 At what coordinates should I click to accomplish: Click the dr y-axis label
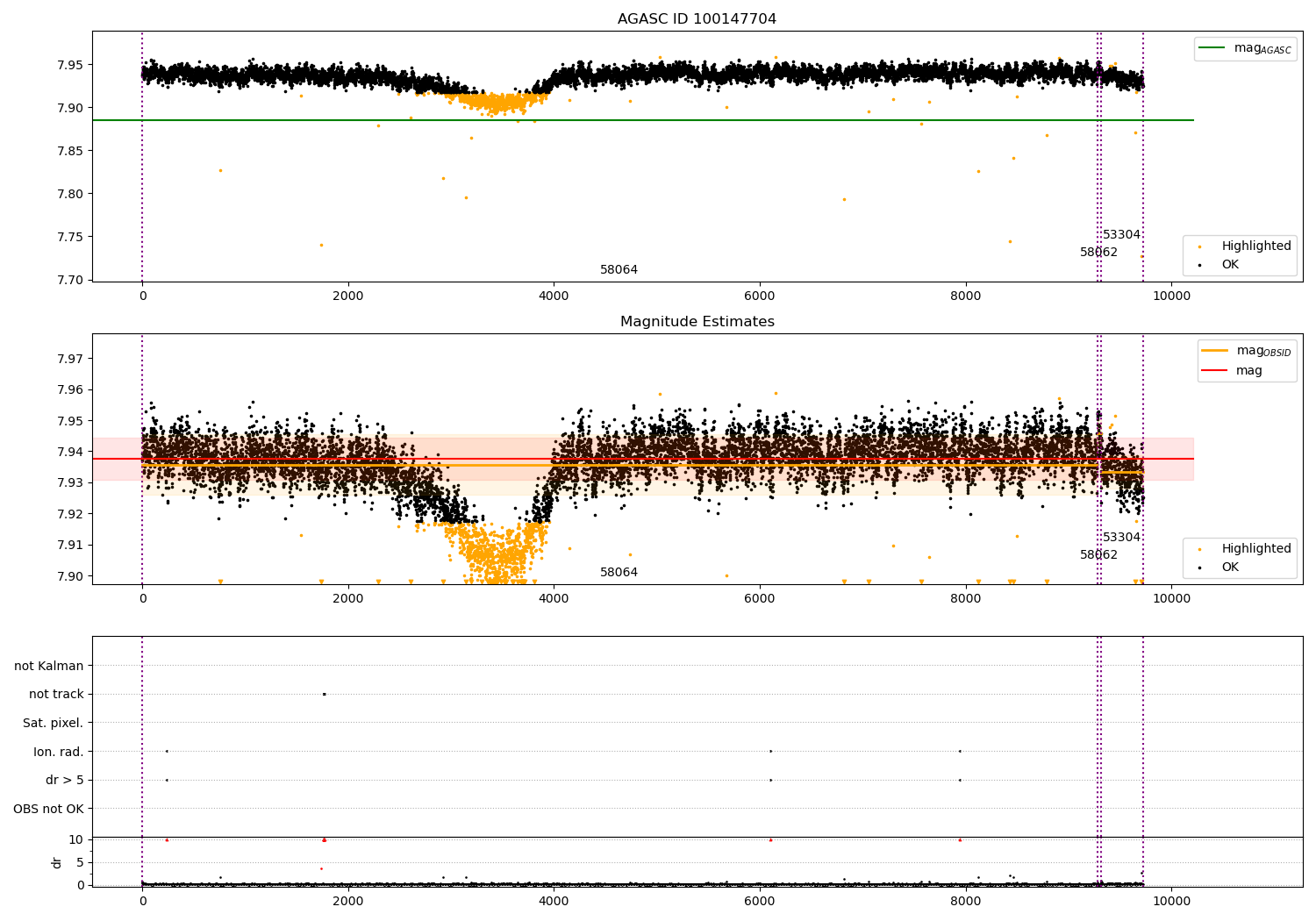[57, 862]
